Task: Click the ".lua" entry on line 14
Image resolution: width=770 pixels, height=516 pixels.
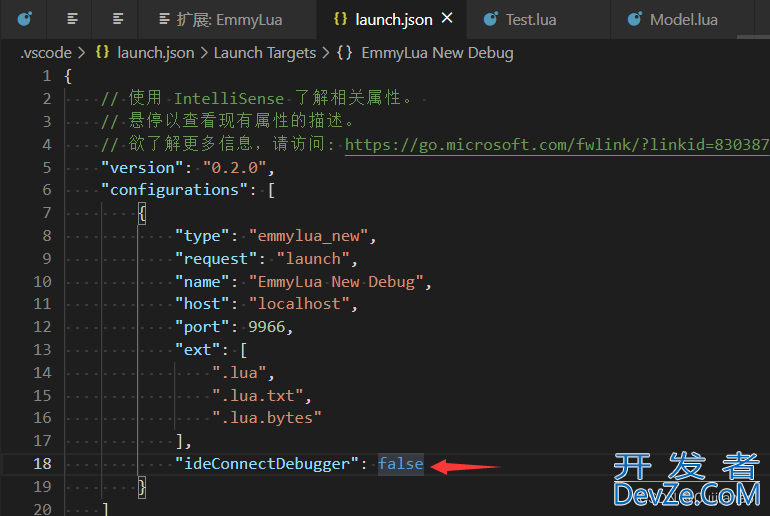Action: [239, 372]
